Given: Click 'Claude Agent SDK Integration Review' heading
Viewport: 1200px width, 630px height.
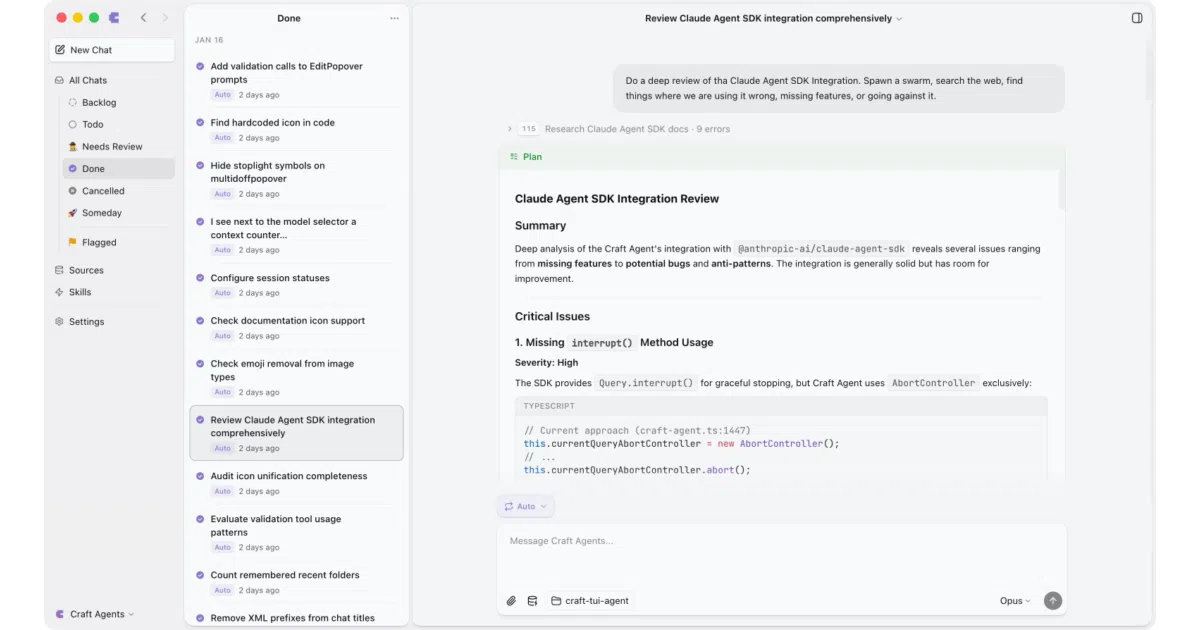Looking at the screenshot, I should pos(617,199).
